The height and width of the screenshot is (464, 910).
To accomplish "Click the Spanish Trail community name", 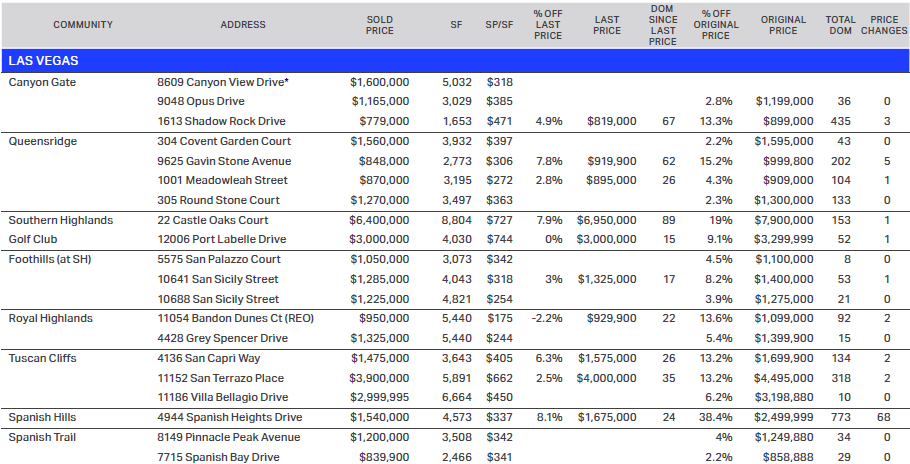I will [x=42, y=437].
